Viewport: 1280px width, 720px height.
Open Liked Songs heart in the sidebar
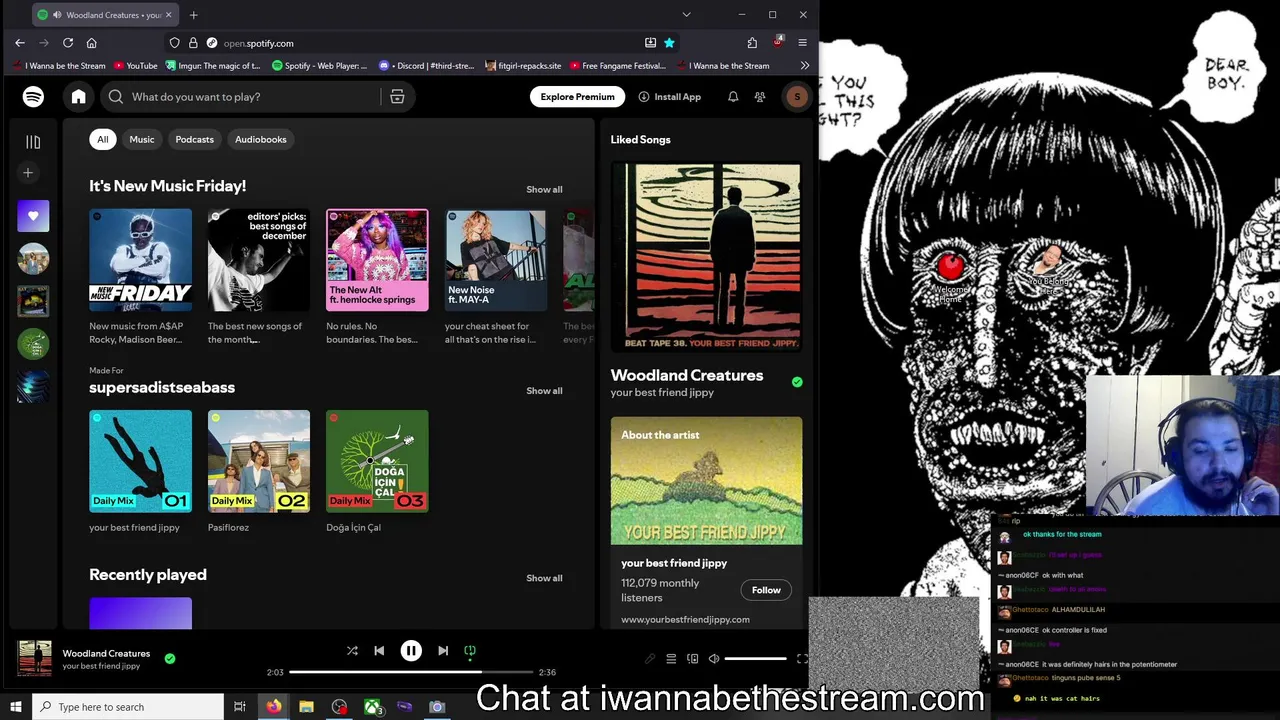33,216
